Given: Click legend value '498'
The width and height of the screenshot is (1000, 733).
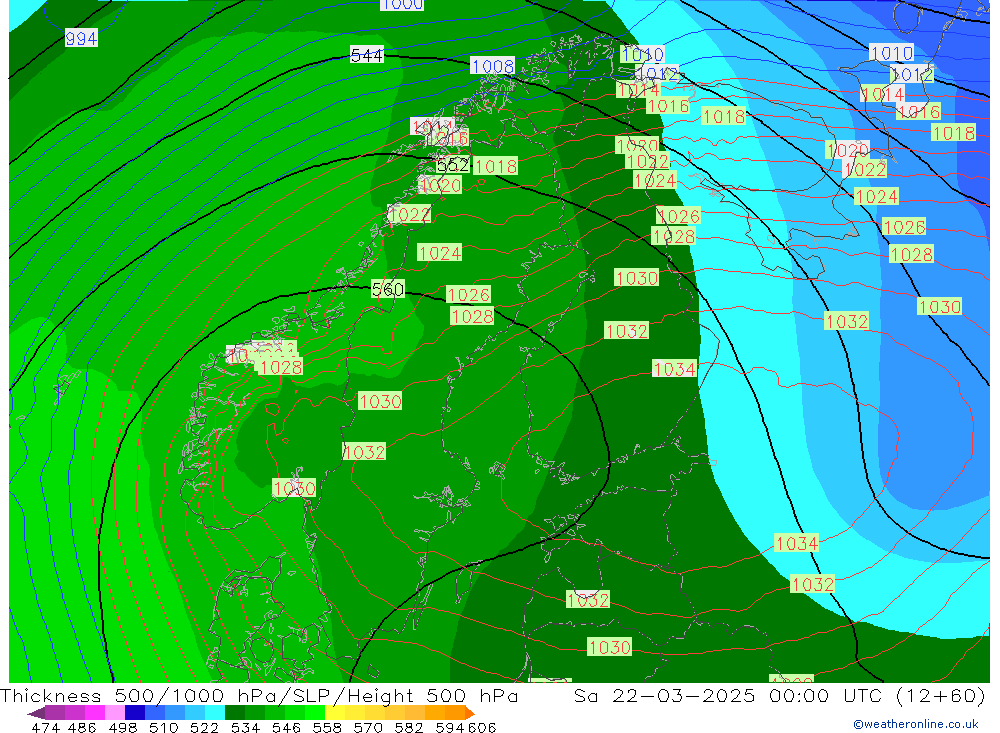Looking at the screenshot, I should pyautogui.click(x=122, y=727).
